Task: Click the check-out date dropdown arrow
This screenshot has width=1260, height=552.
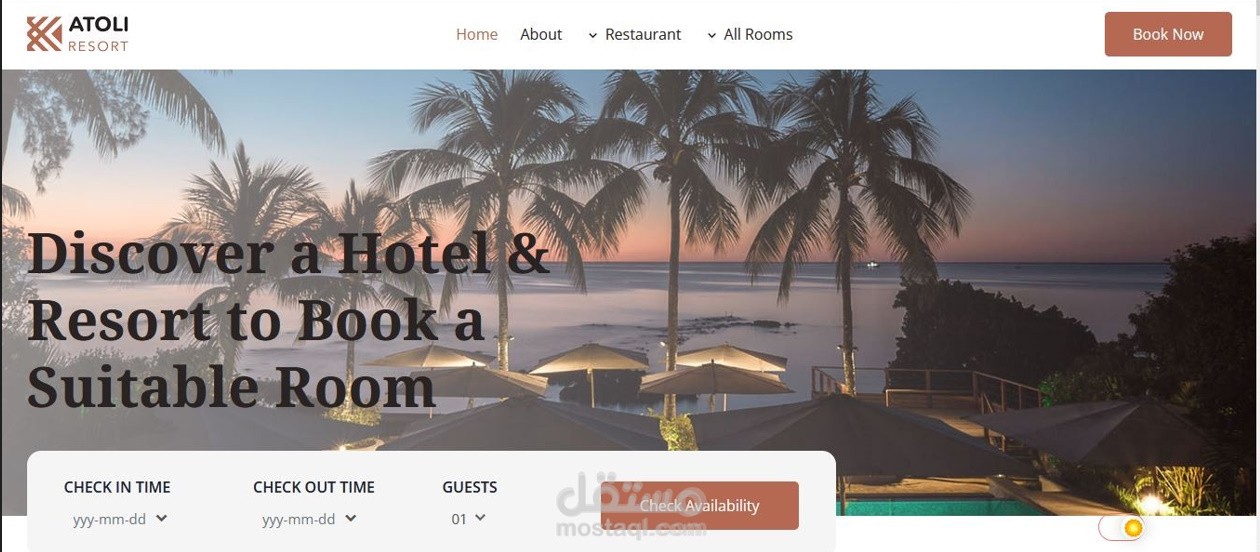Action: (351, 518)
